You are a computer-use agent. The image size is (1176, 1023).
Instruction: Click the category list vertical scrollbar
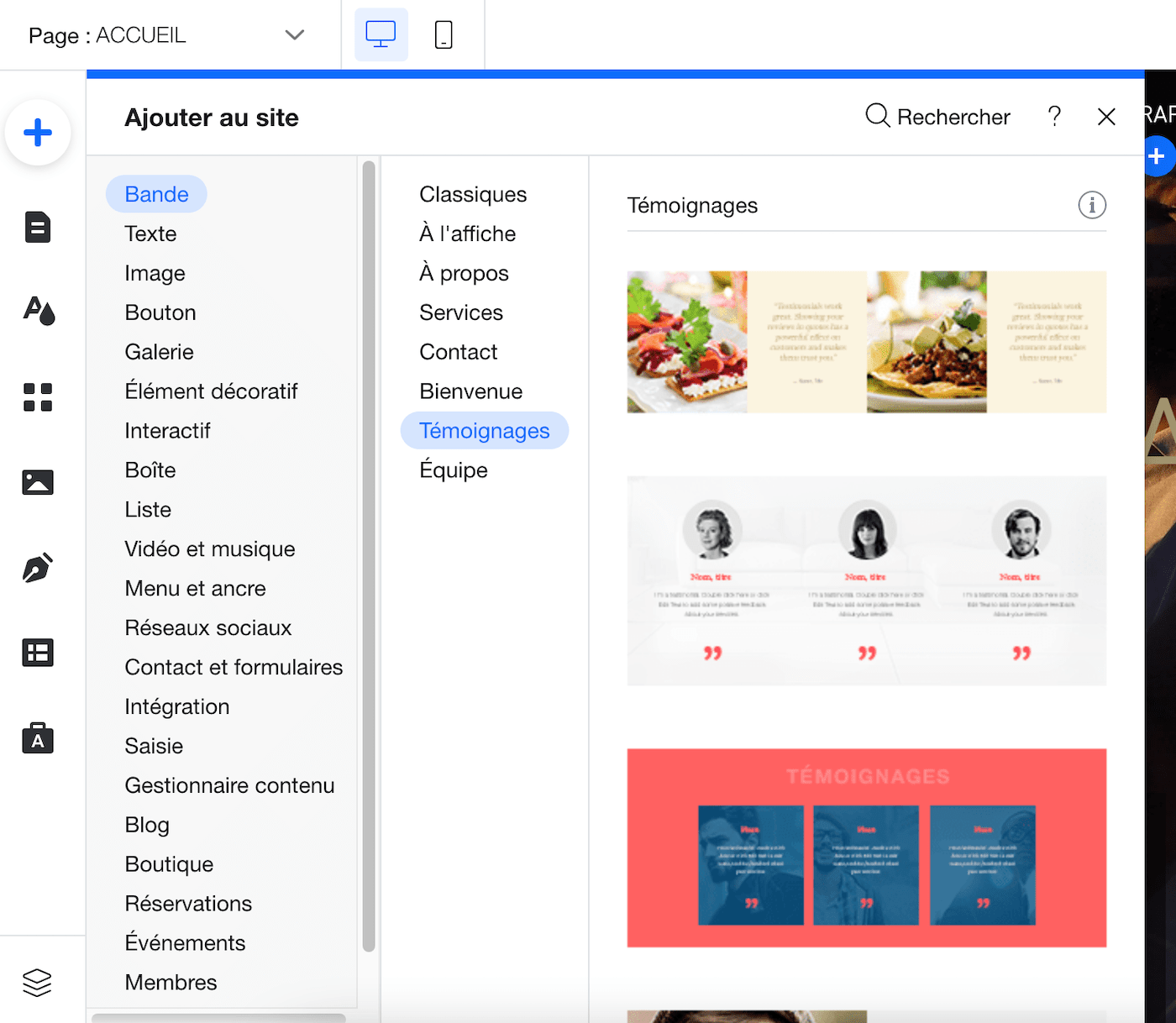(x=369, y=557)
